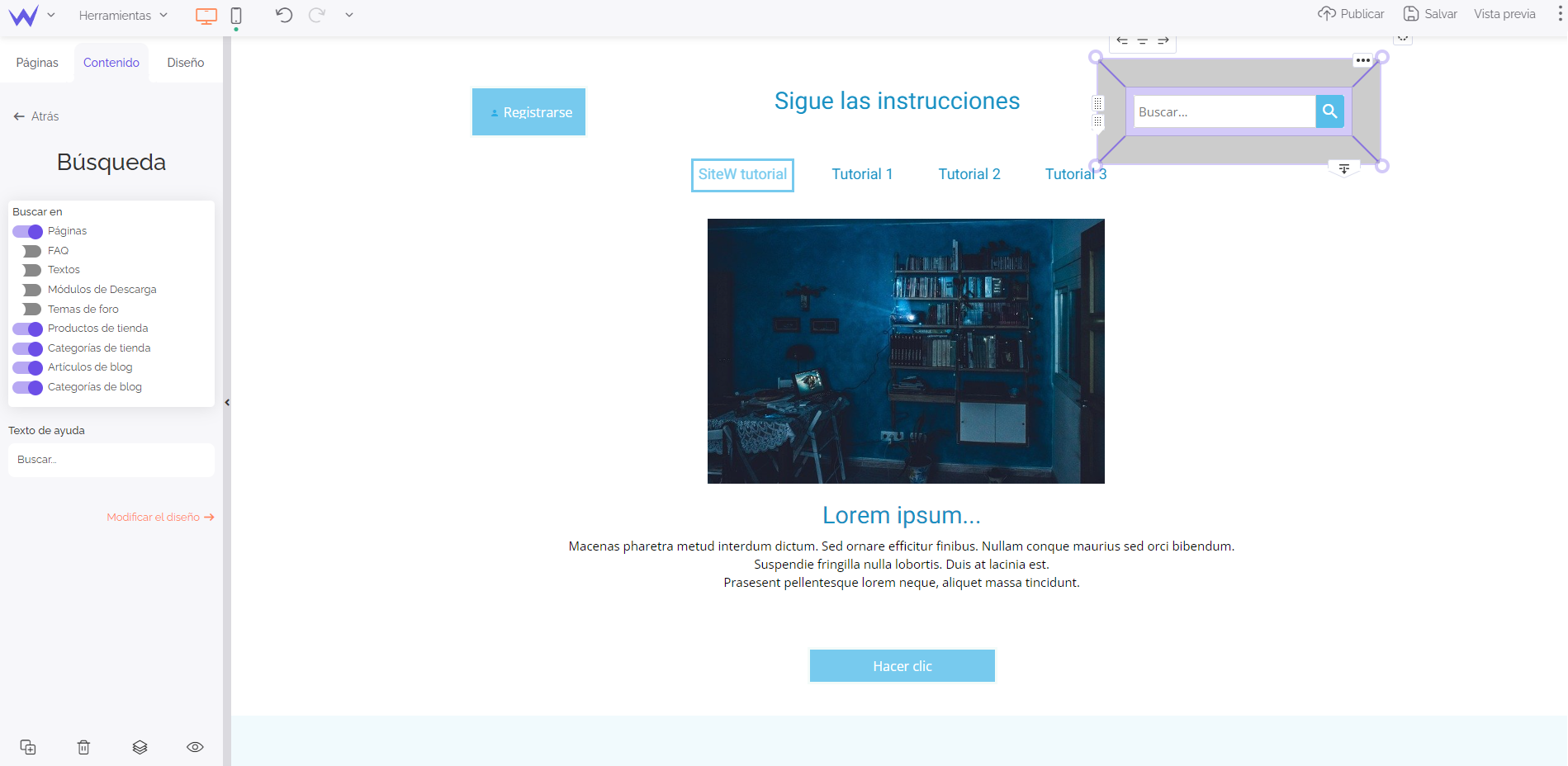
Task: Open the SiteW logo menu
Action: [x=23, y=15]
